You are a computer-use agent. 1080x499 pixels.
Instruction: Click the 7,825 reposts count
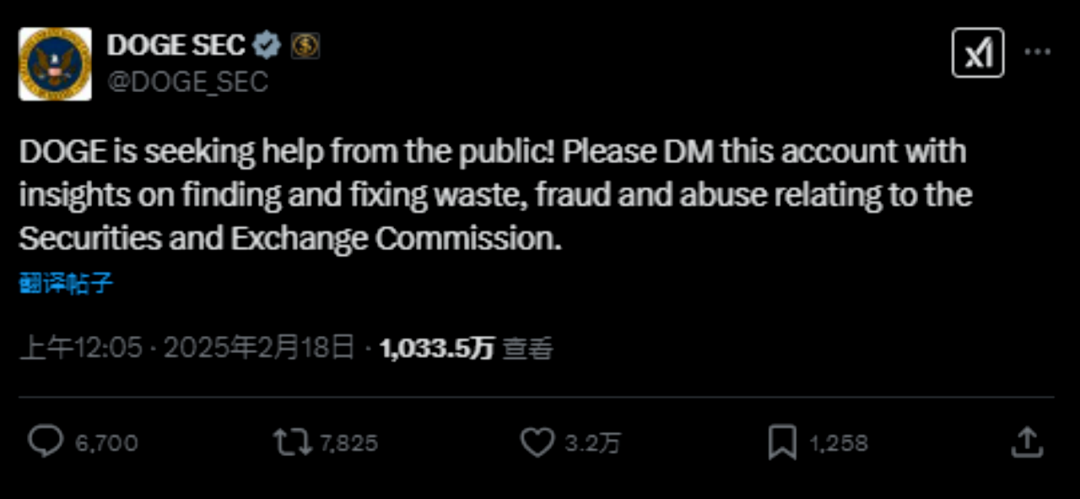tap(348, 442)
